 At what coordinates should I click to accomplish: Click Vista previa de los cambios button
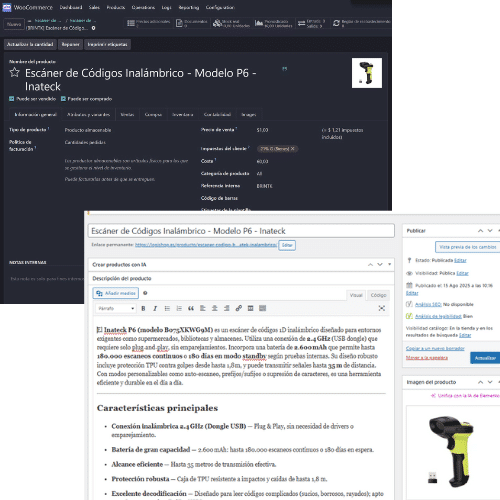(467, 247)
